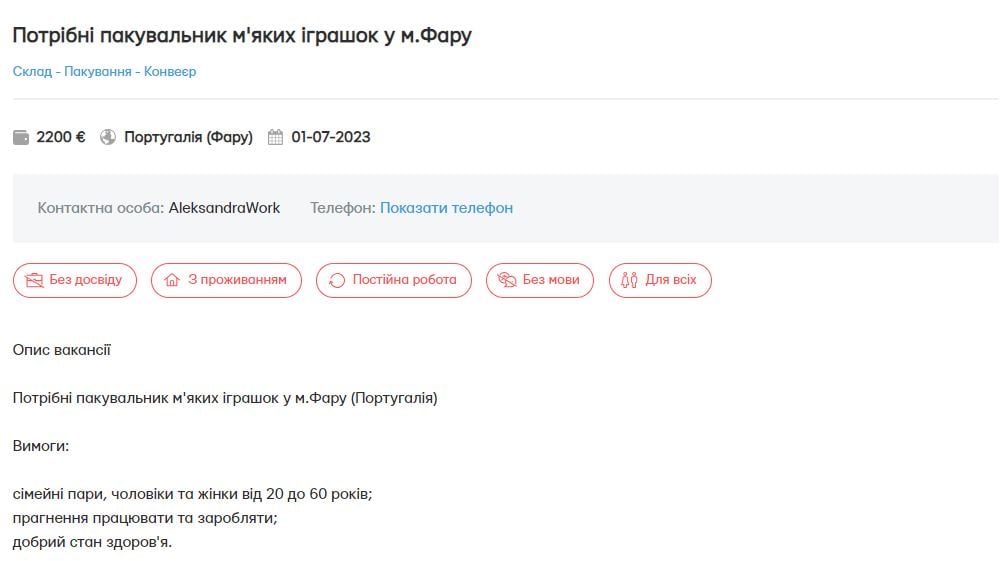Viewport: 1005px width, 561px height.
Task: Click the wallet icon beside 2200 €
Action: 21,137
